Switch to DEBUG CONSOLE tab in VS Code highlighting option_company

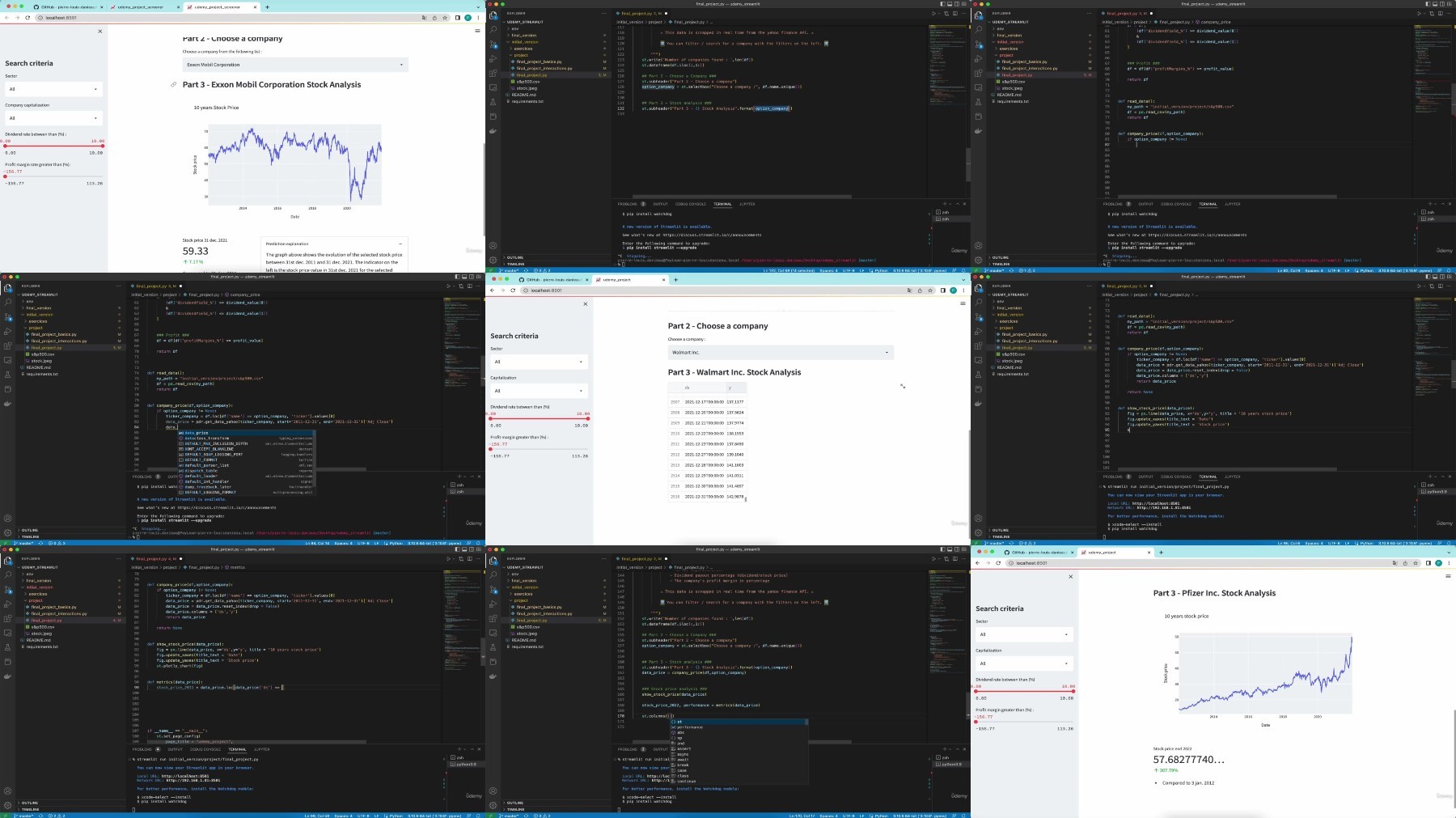pyautogui.click(x=690, y=204)
